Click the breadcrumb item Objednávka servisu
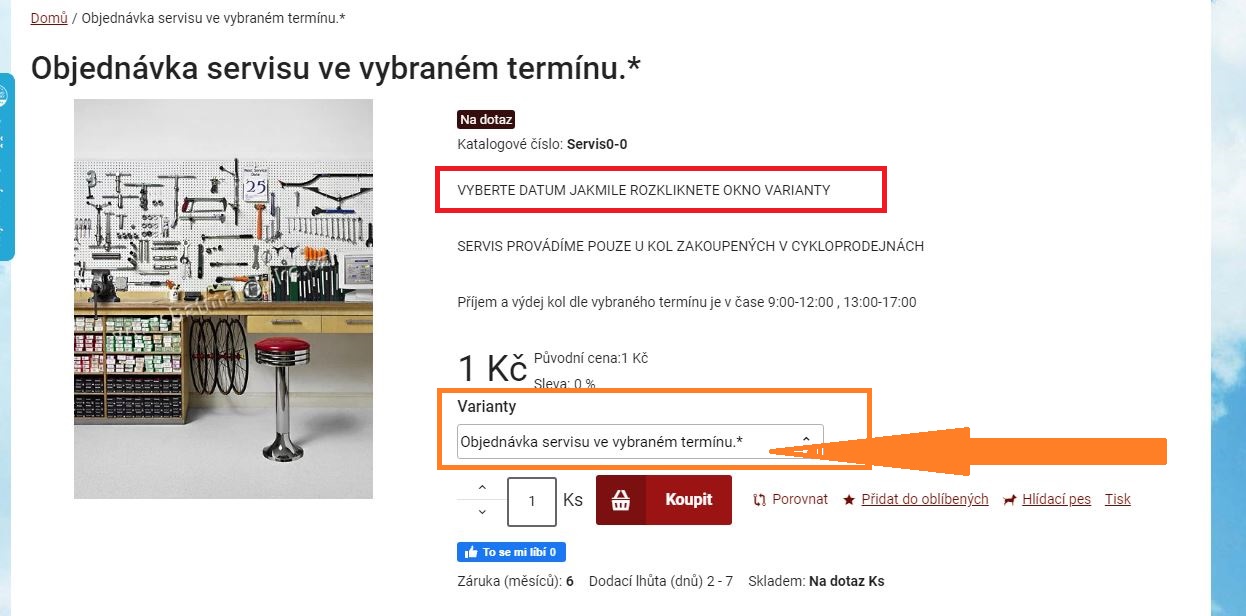The width and height of the screenshot is (1246, 616). [214, 18]
